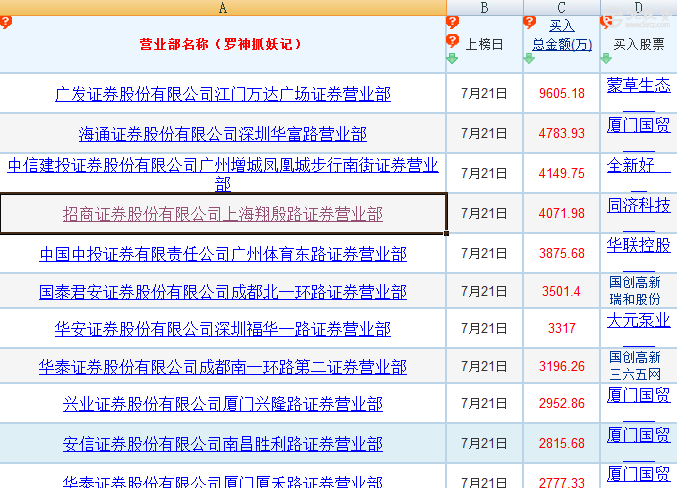This screenshot has width=677, height=488.
Task: Select column B header
Action: point(484,7)
